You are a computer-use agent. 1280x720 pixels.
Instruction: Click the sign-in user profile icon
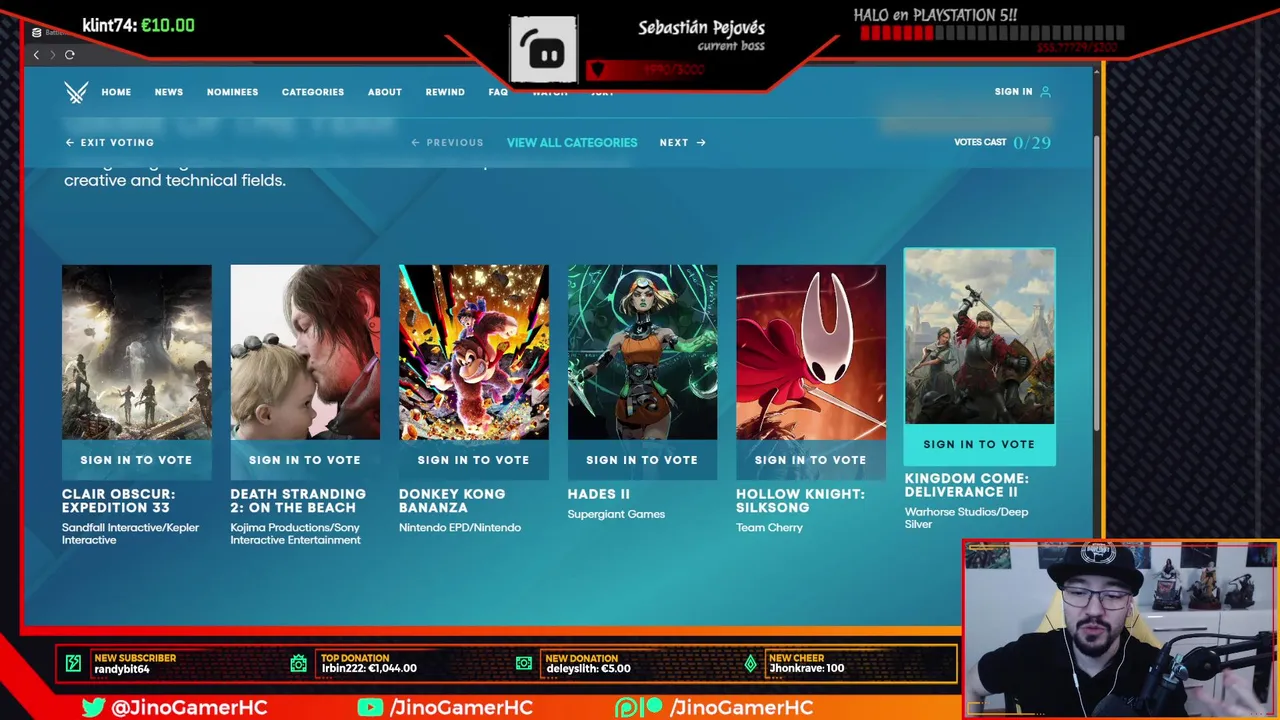pos(1045,92)
